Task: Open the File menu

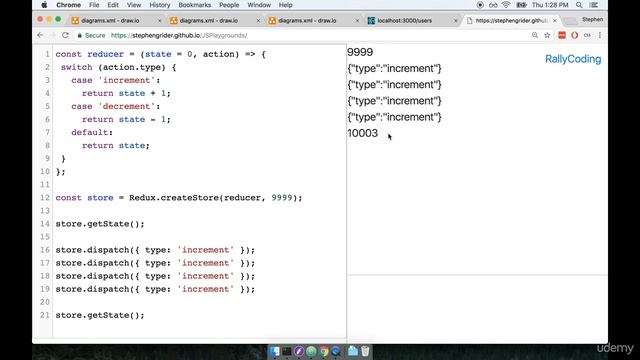Action: pos(94,5)
